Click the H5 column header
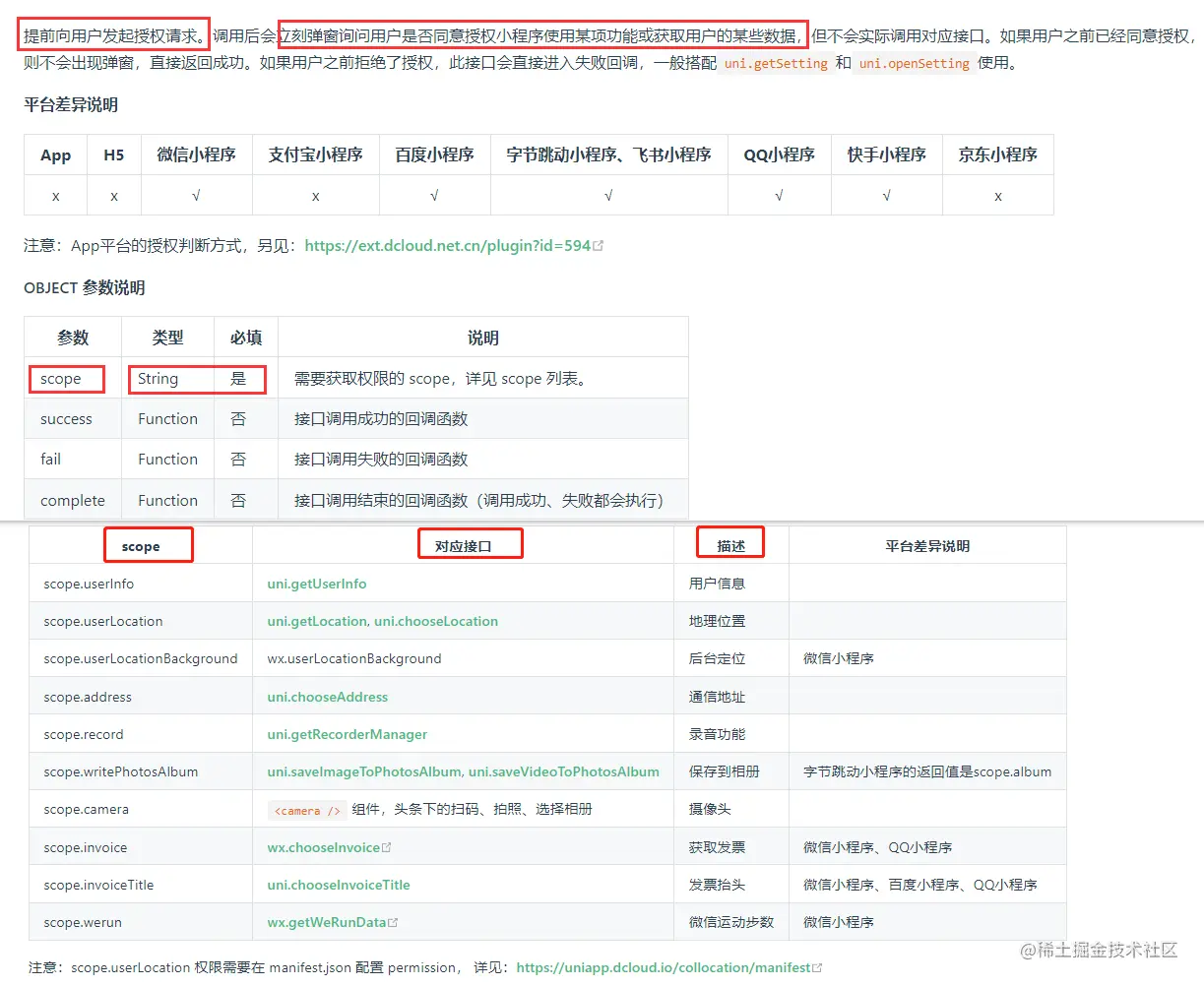Image resolution: width=1204 pixels, height=986 pixels. point(114,155)
